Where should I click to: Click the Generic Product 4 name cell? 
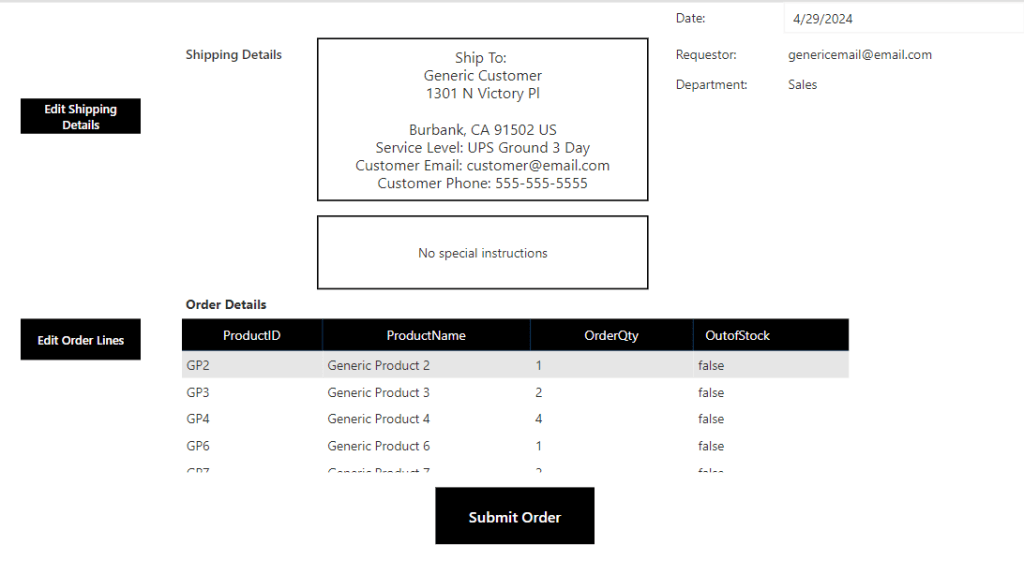coord(378,419)
